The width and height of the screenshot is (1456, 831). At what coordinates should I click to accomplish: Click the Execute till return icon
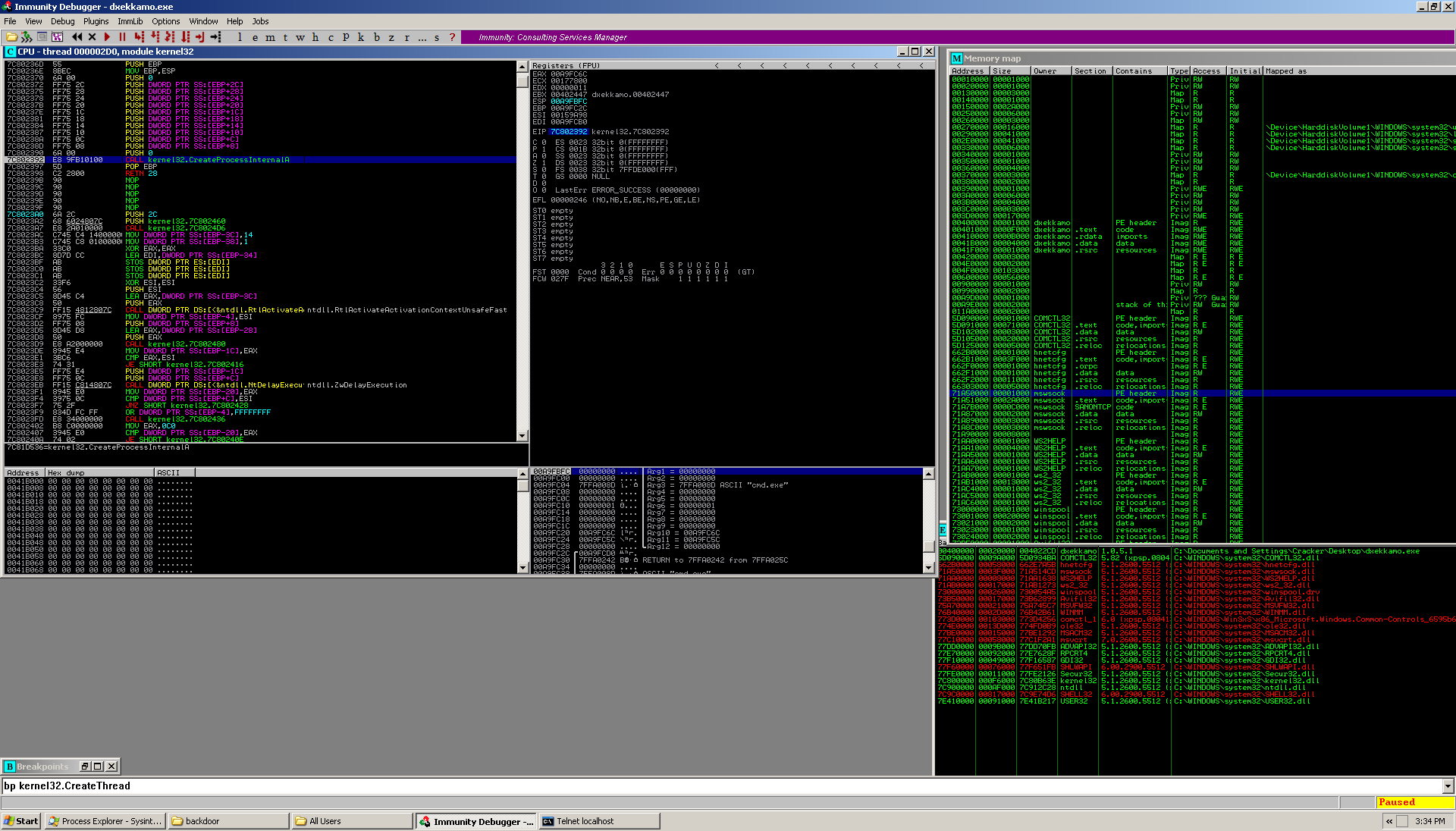click(200, 37)
